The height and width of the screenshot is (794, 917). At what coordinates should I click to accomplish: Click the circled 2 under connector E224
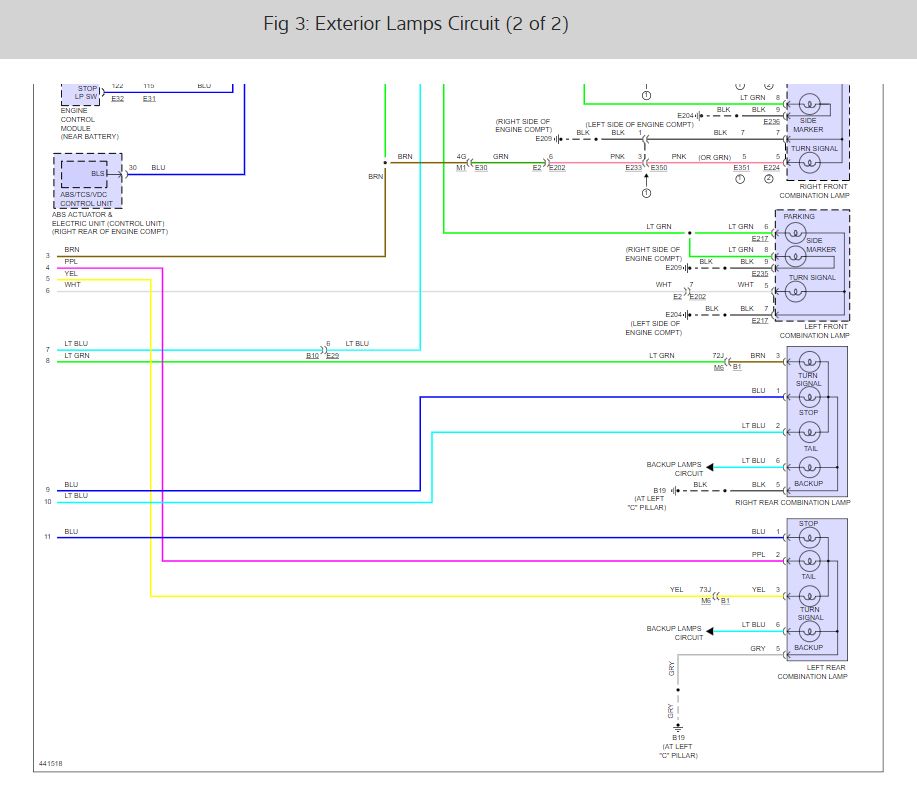click(x=768, y=179)
